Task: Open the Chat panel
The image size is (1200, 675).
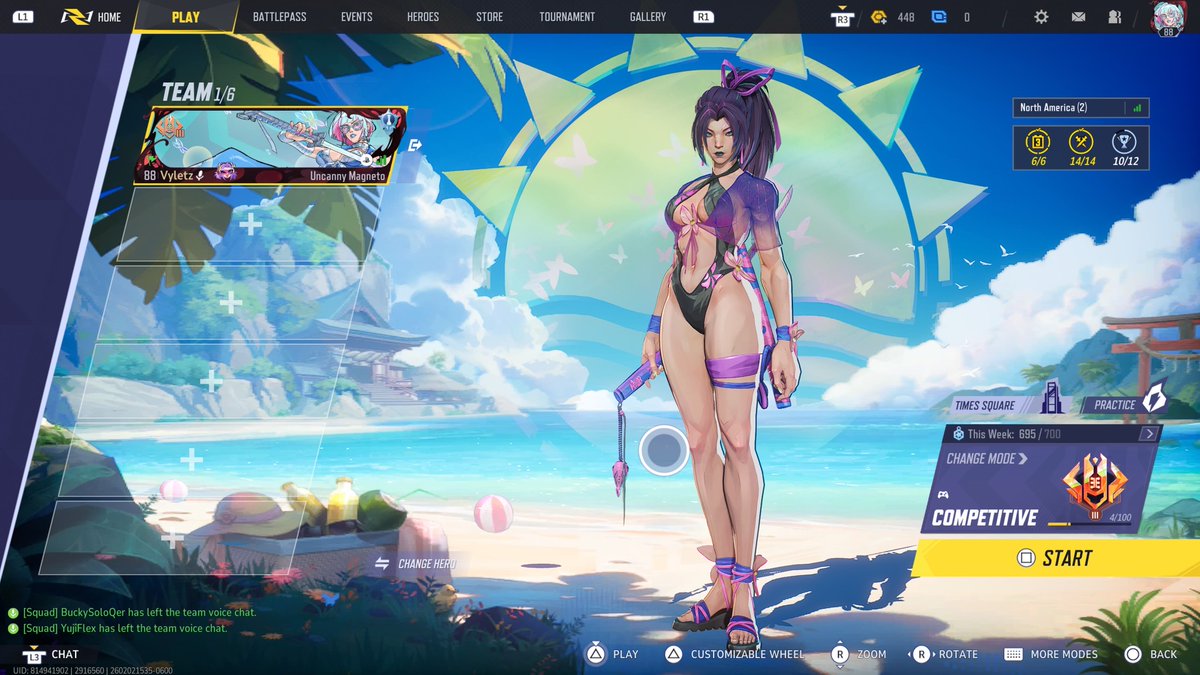Action: [52, 655]
